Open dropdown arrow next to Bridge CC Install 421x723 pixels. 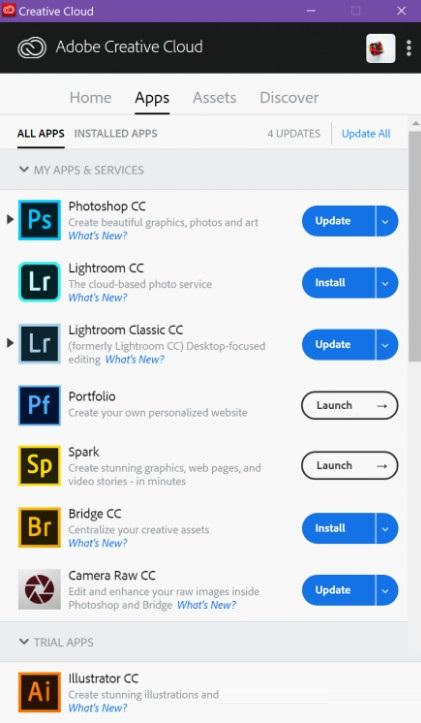(386, 528)
